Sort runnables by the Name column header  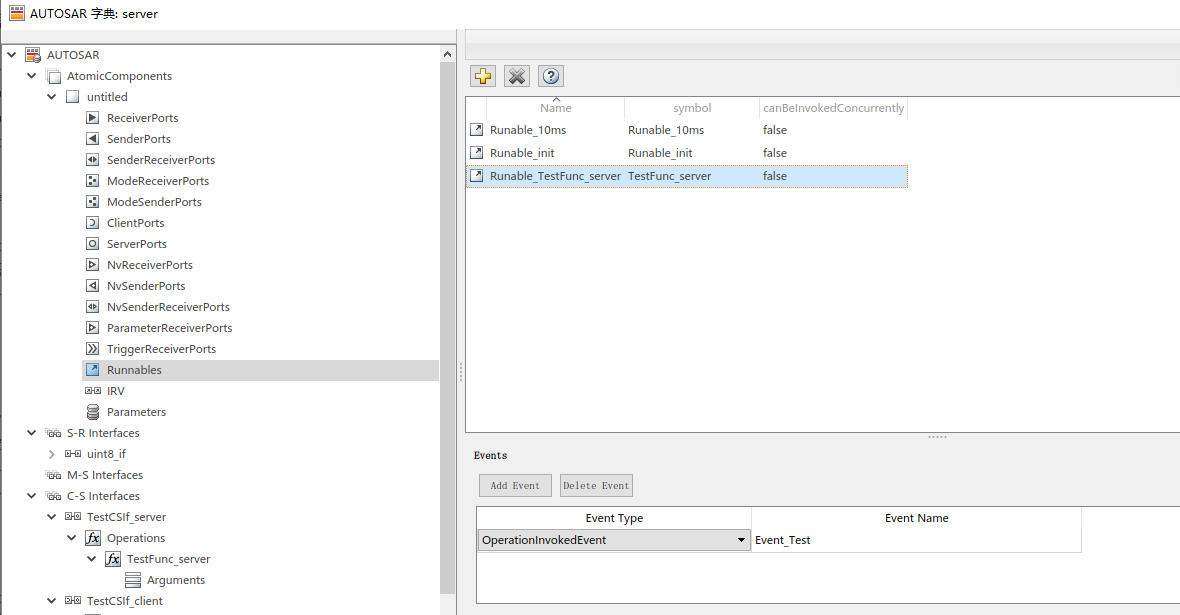tap(556, 107)
